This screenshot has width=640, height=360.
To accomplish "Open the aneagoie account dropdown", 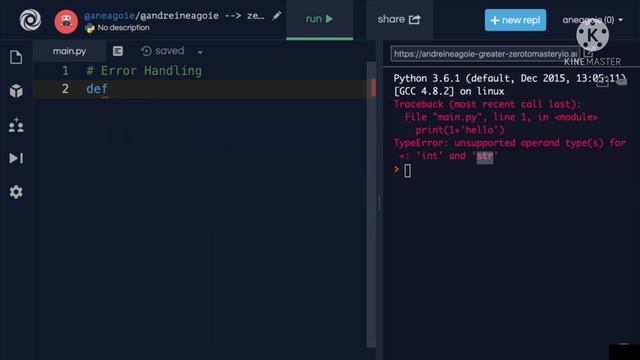I will pyautogui.click(x=592, y=20).
